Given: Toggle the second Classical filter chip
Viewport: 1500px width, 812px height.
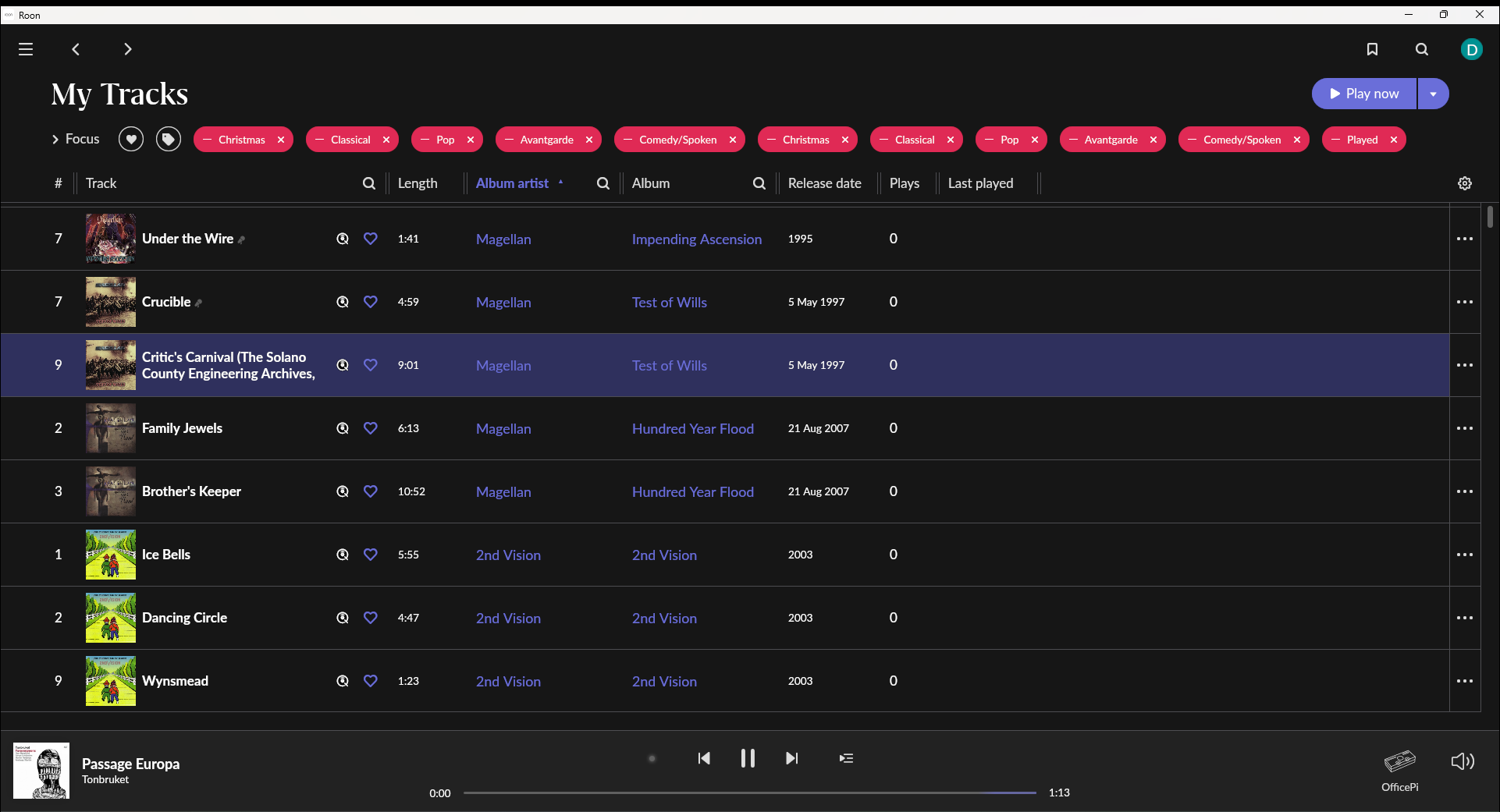Looking at the screenshot, I should click(915, 140).
